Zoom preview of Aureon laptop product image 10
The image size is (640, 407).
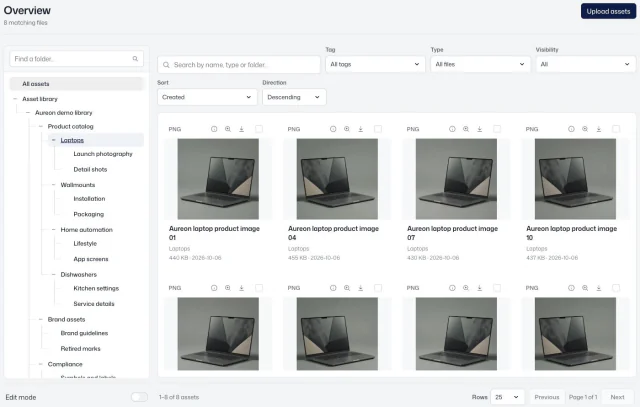point(585,129)
